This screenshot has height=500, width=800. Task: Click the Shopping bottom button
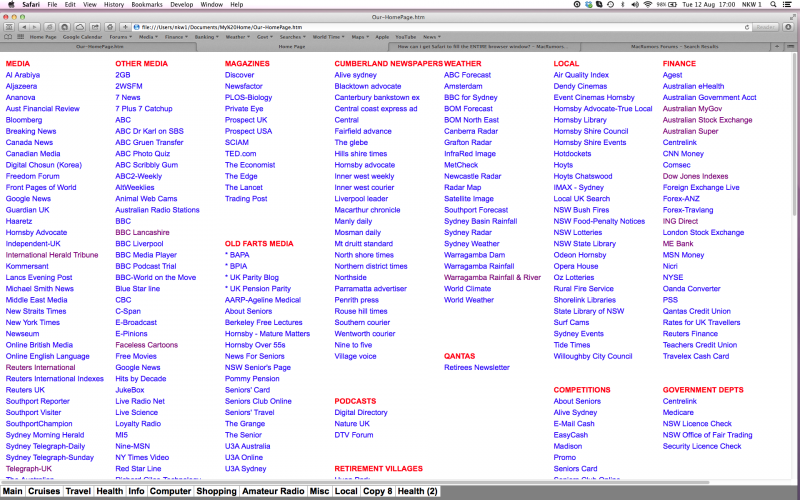pos(216,491)
